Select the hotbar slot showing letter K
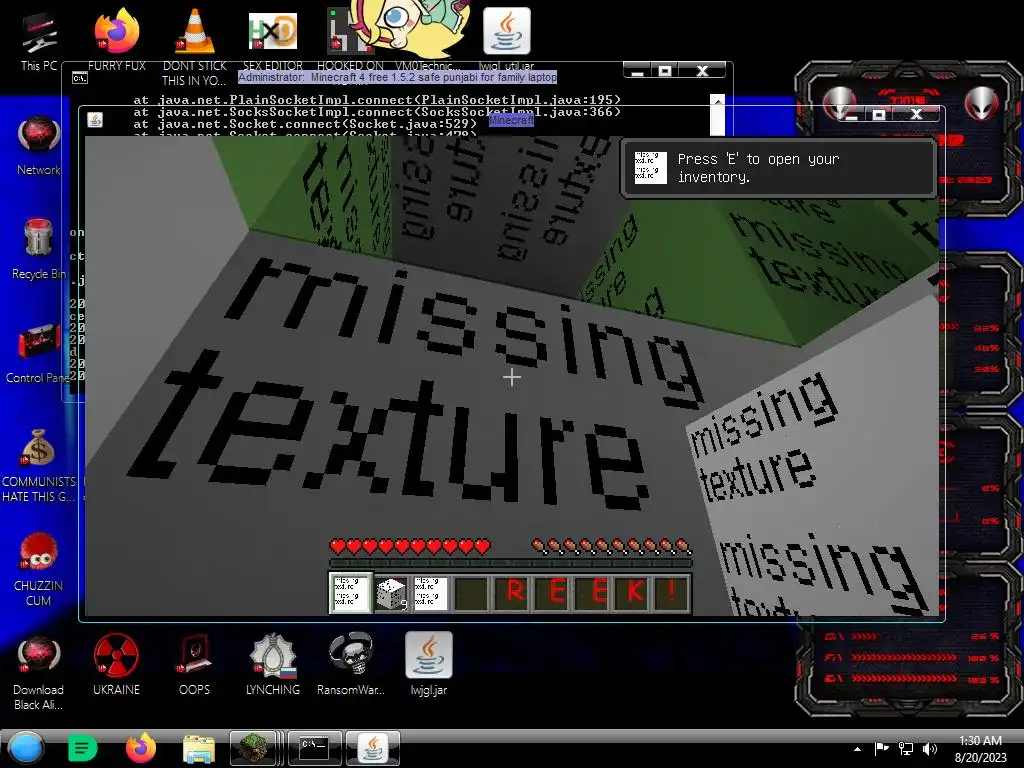Screen dimensions: 1024x768 coord(634,592)
